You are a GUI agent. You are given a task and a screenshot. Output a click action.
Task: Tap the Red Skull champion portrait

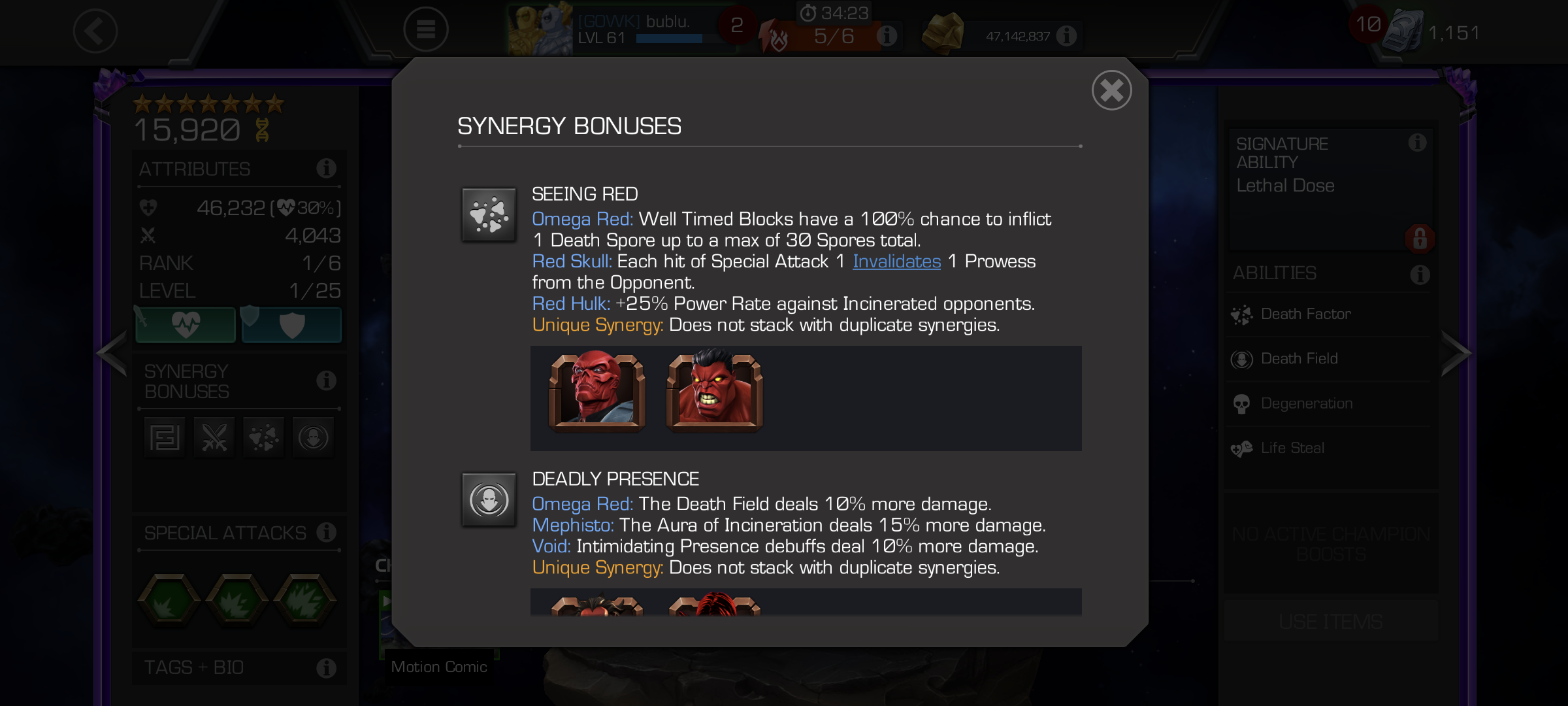pos(596,392)
